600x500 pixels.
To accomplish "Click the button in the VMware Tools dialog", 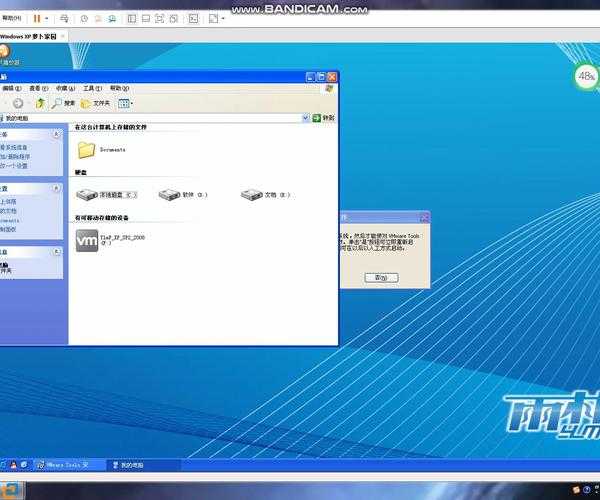I will (x=380, y=277).
